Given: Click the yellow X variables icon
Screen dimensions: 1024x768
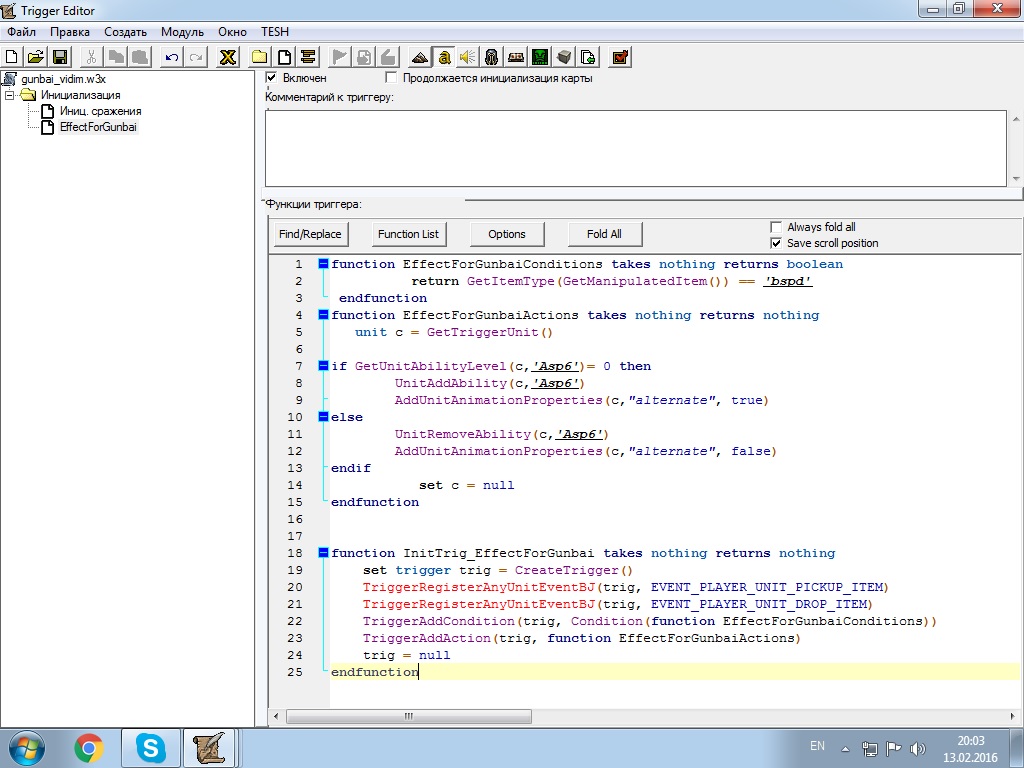Looking at the screenshot, I should 228,56.
